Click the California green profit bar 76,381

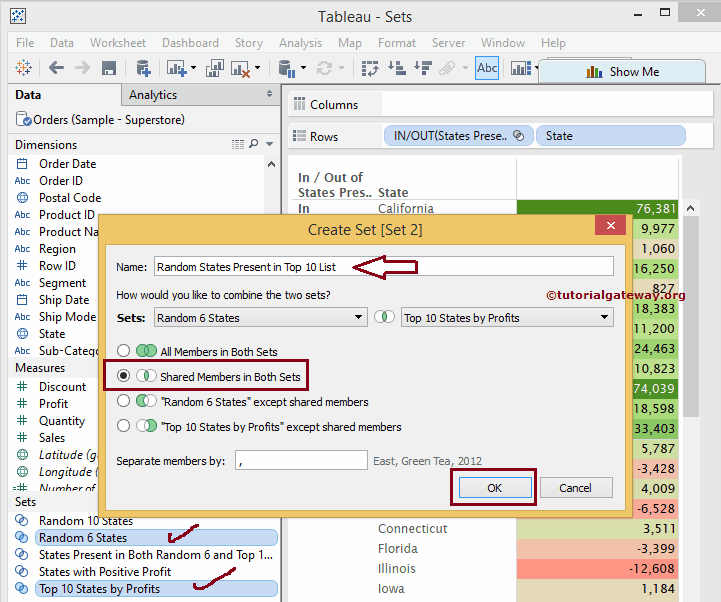coord(598,209)
